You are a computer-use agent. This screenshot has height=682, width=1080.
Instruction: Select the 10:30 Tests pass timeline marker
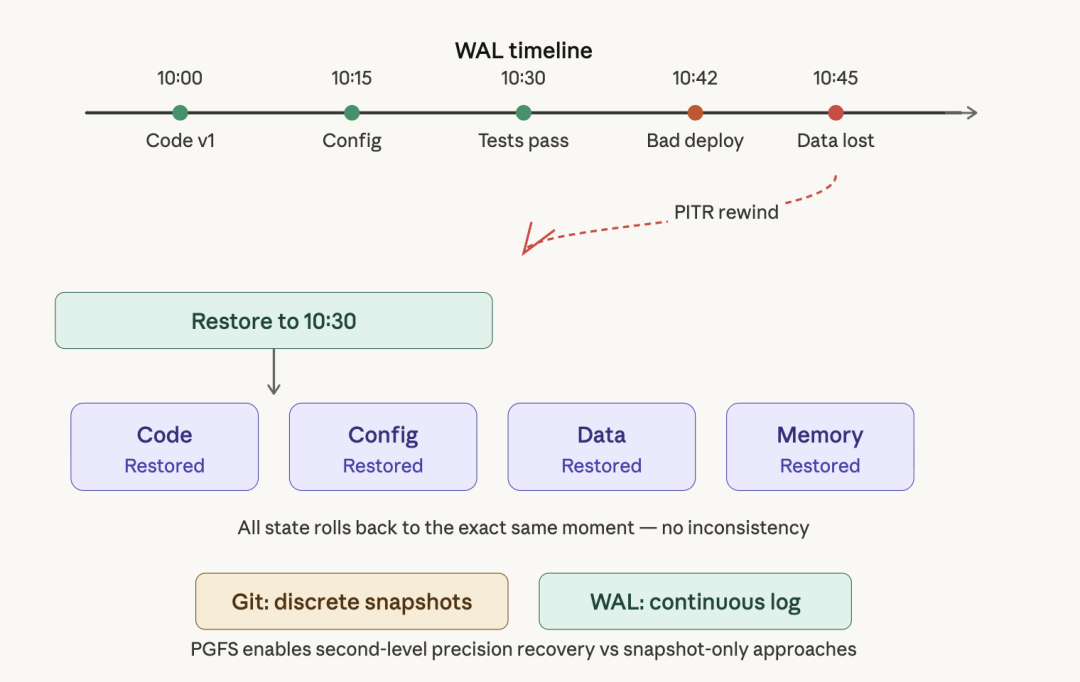click(523, 113)
